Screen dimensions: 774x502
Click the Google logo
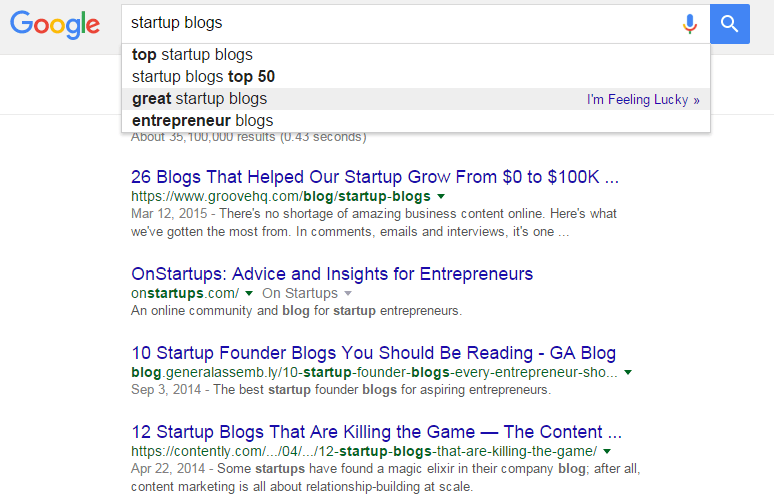point(55,25)
